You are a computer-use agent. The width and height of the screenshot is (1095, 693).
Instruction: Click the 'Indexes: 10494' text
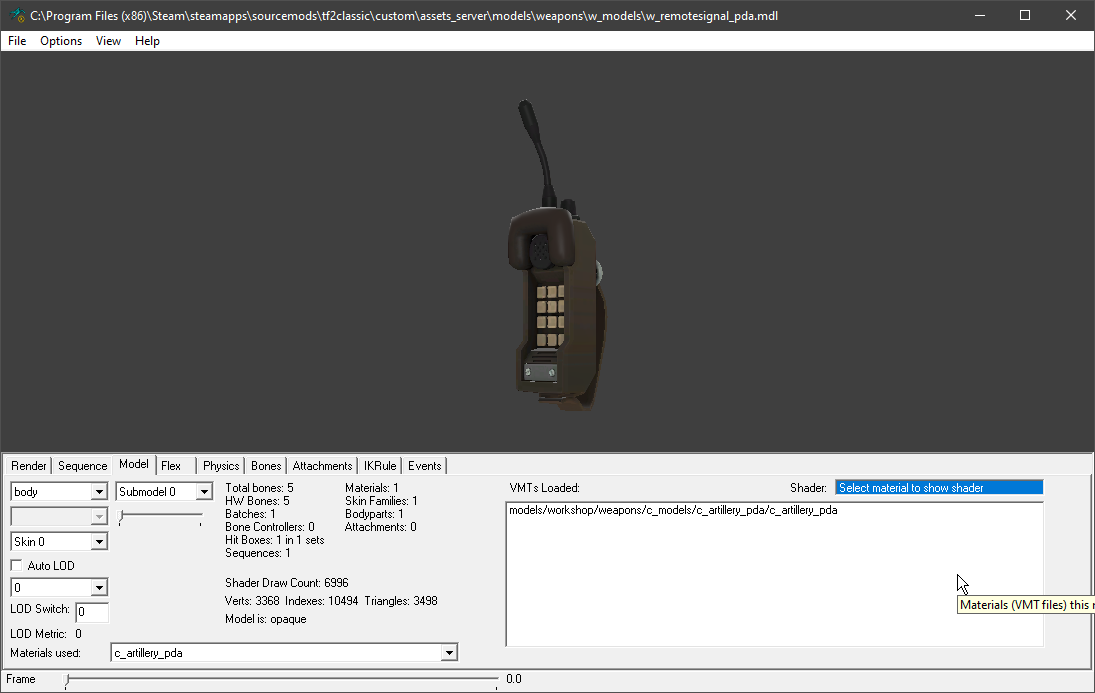[321, 601]
